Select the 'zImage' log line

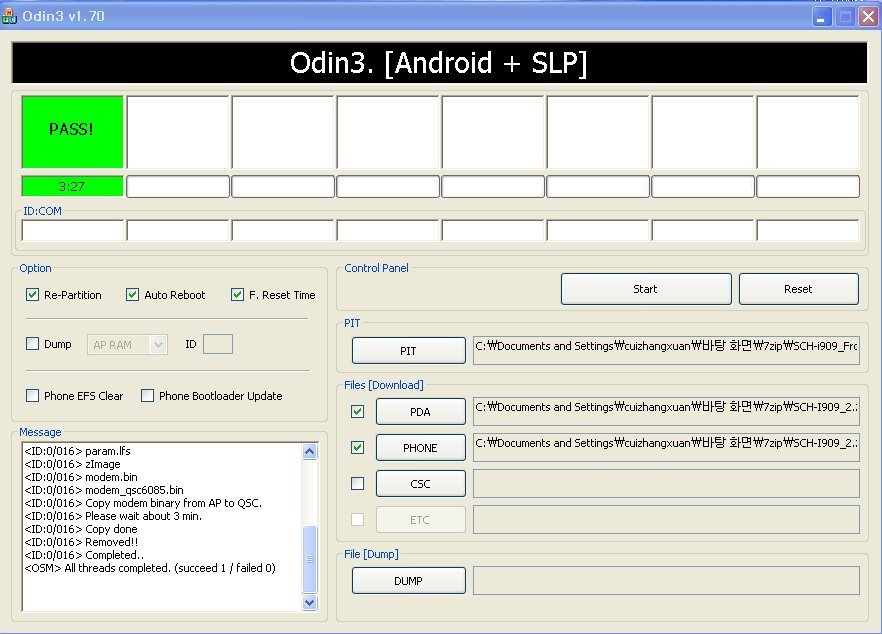click(x=73, y=464)
